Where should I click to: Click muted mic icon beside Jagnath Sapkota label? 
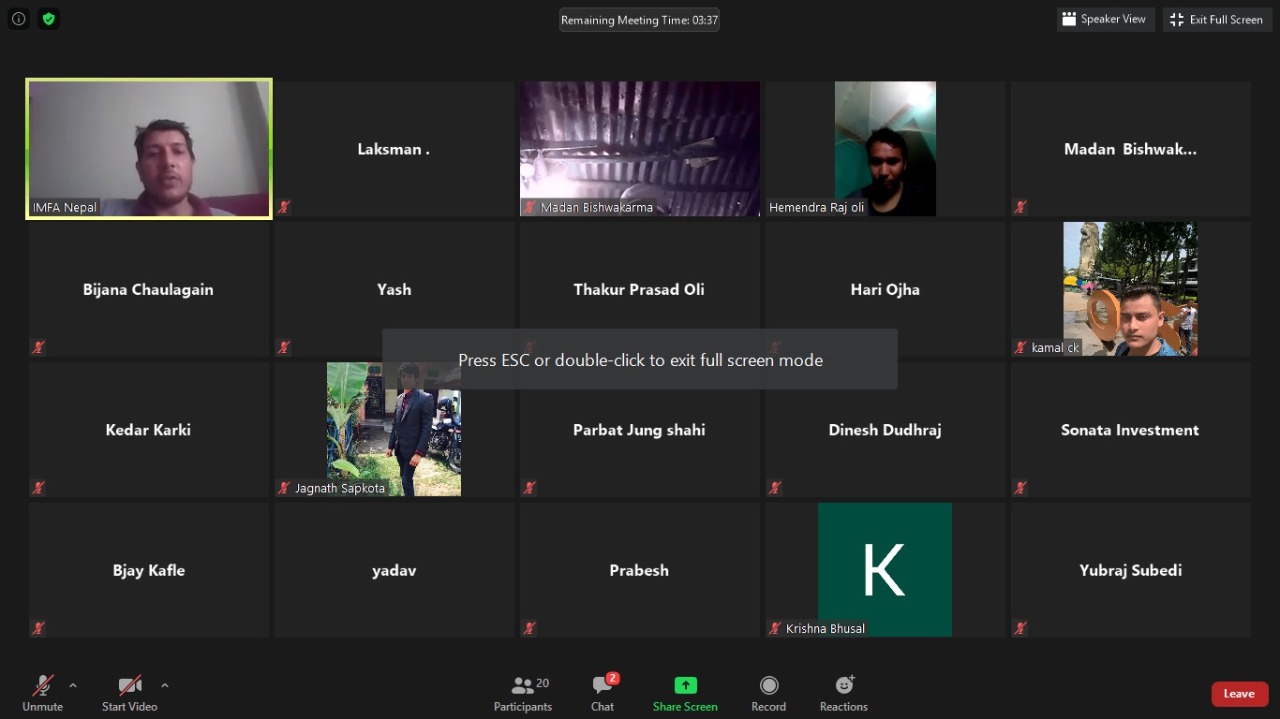pos(284,488)
